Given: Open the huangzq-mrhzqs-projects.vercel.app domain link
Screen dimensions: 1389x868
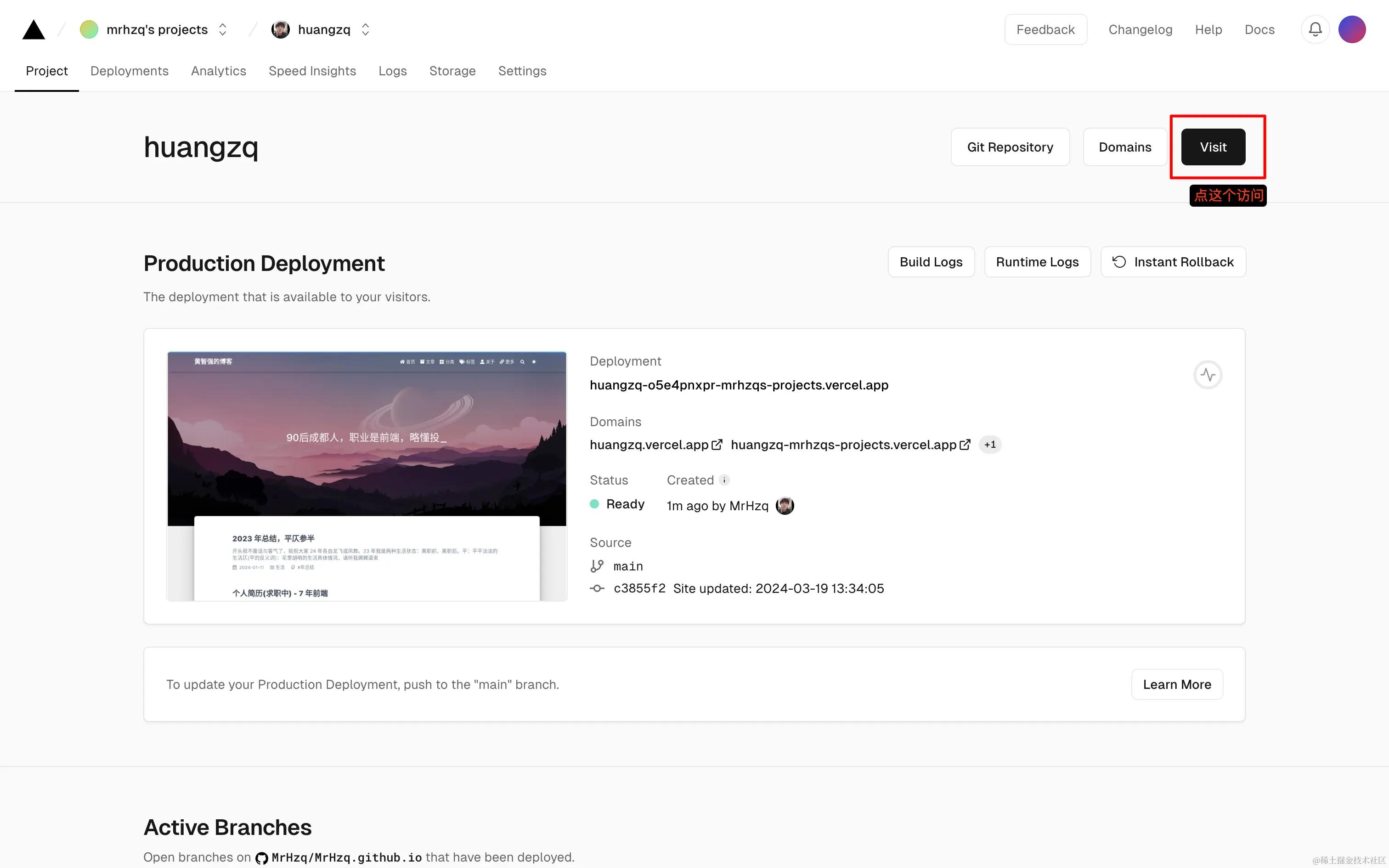Looking at the screenshot, I should pos(843,445).
